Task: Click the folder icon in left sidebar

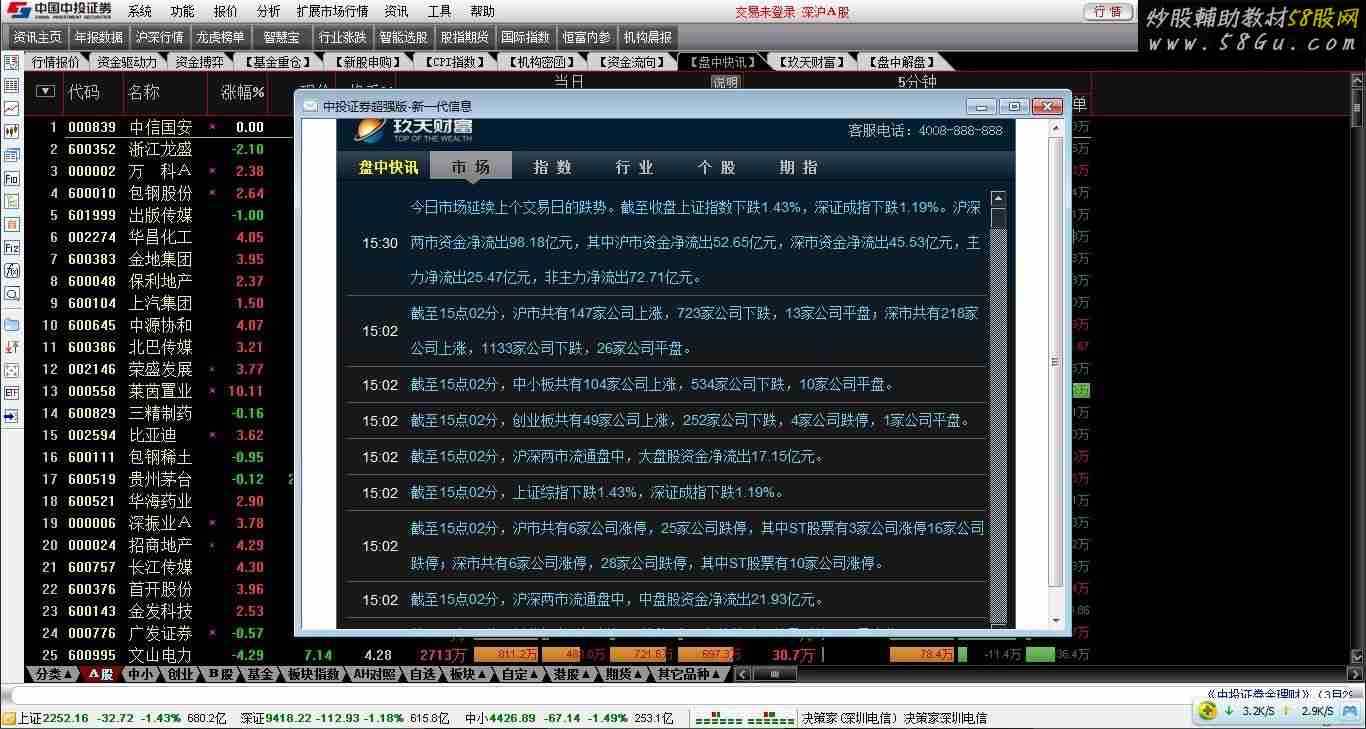Action: (12, 324)
